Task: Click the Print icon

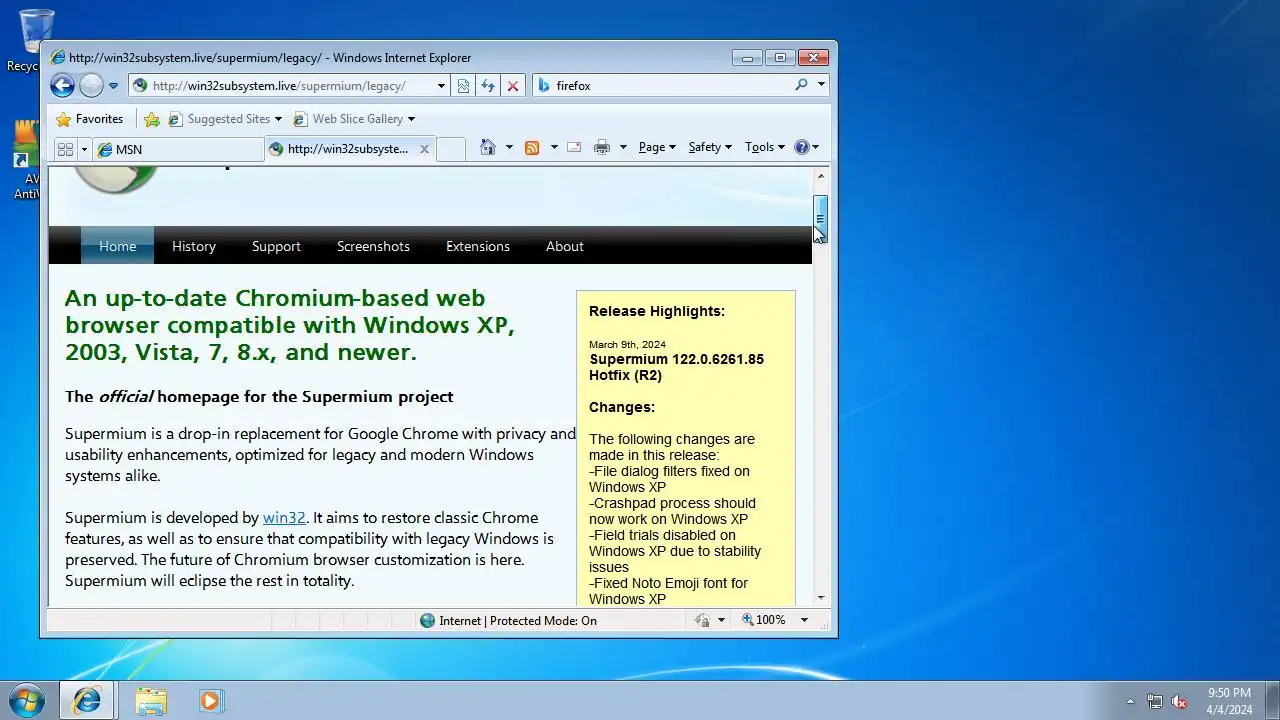Action: 602,147
